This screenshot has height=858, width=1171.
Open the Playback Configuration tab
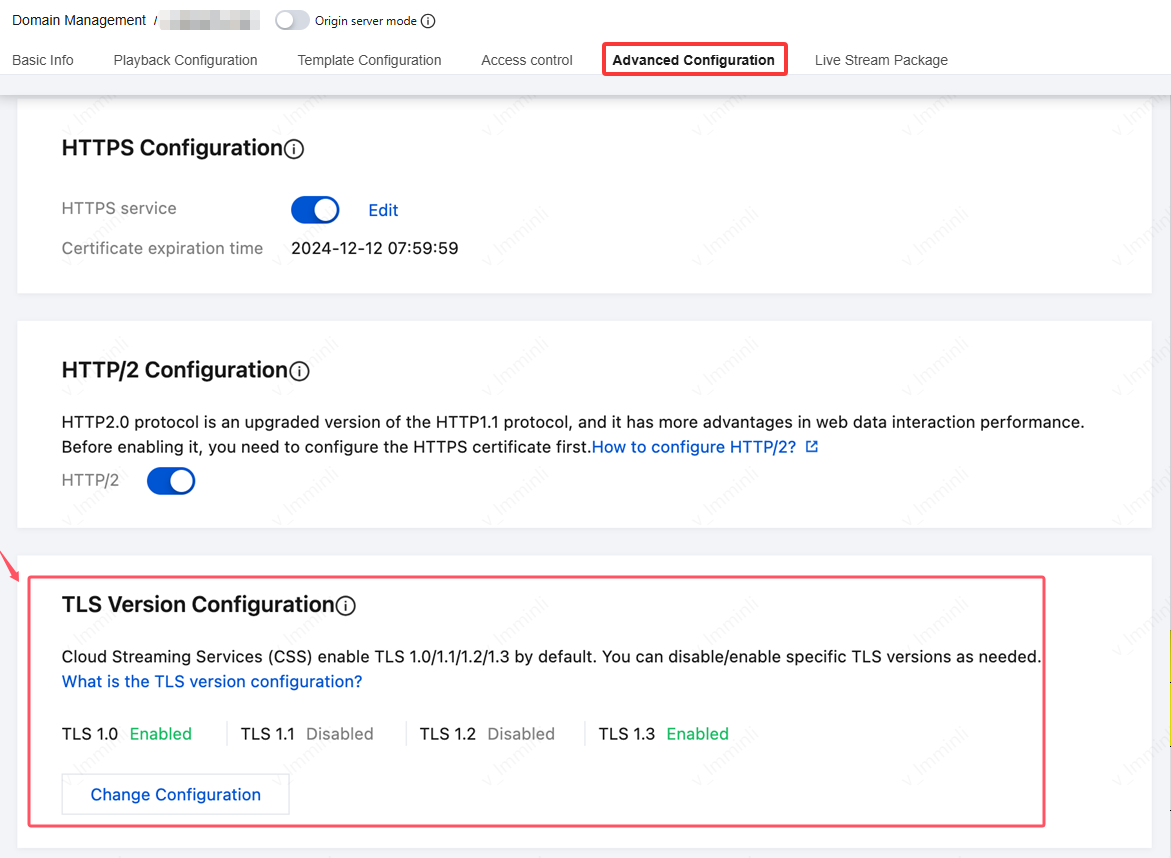click(x=185, y=60)
